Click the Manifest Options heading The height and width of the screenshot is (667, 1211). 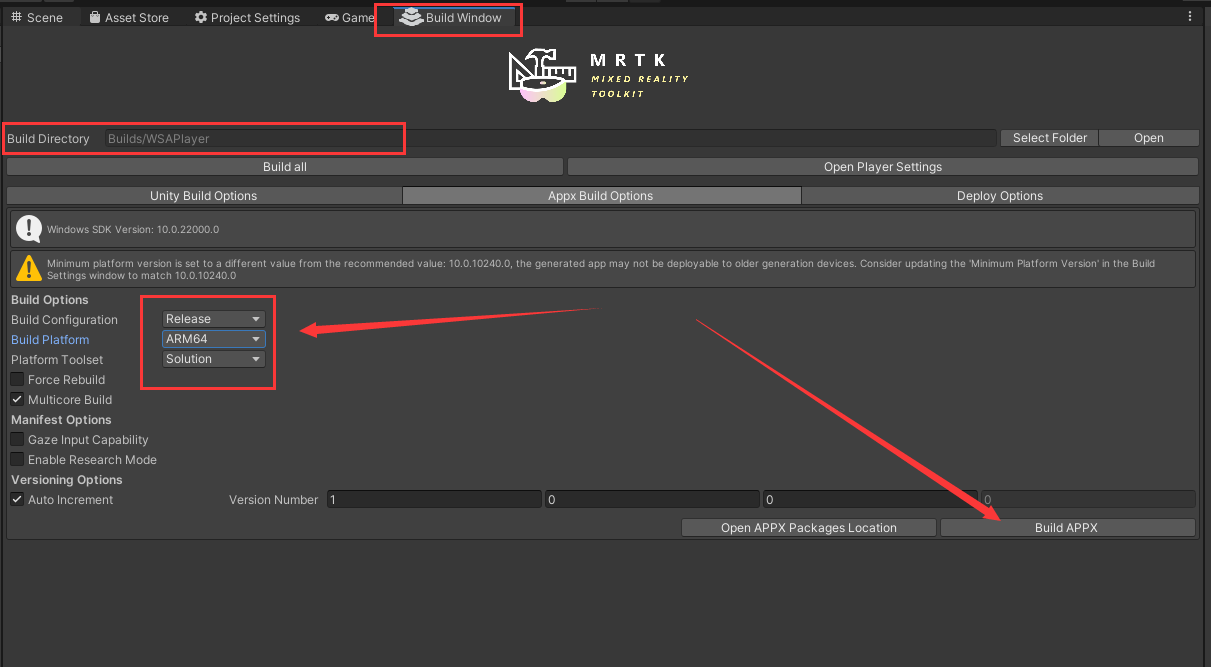61,420
